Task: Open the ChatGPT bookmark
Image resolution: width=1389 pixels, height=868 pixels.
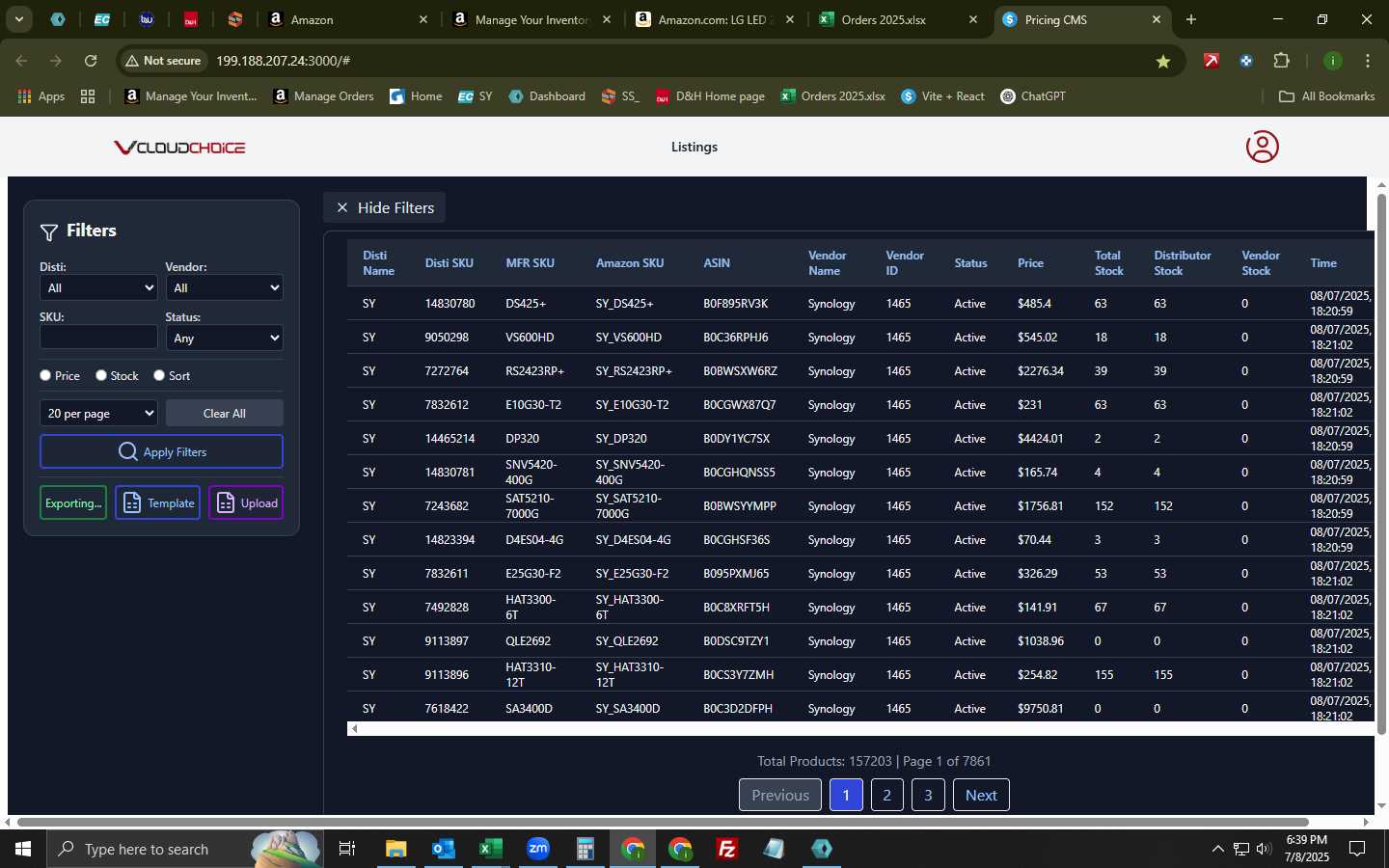Action: coord(1033,96)
